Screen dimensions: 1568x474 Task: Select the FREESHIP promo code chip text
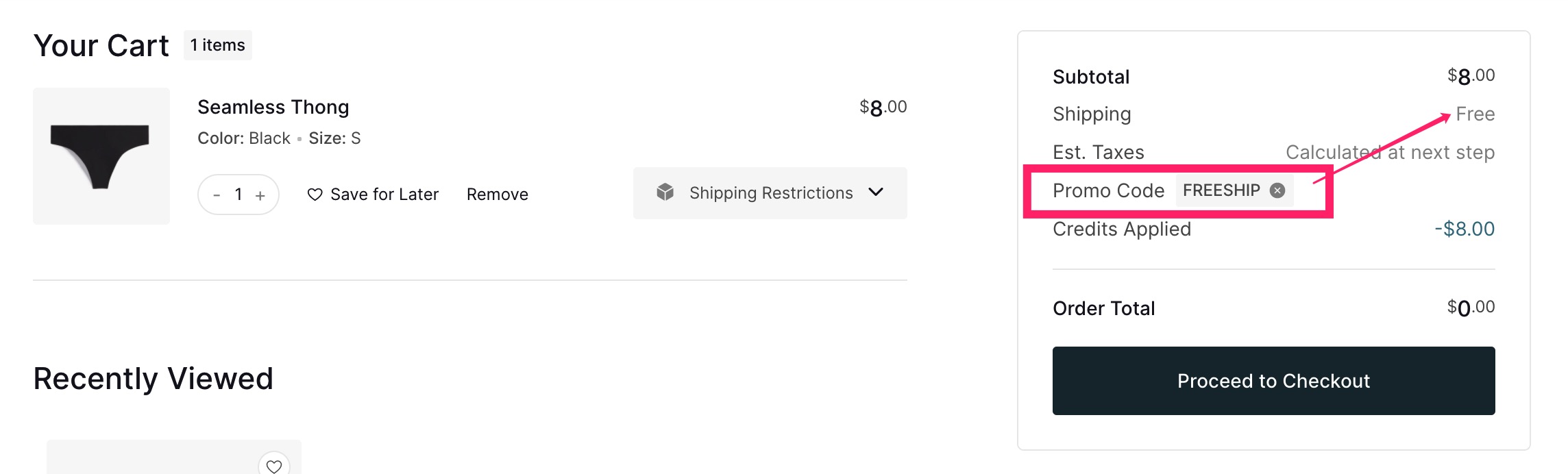click(1221, 190)
